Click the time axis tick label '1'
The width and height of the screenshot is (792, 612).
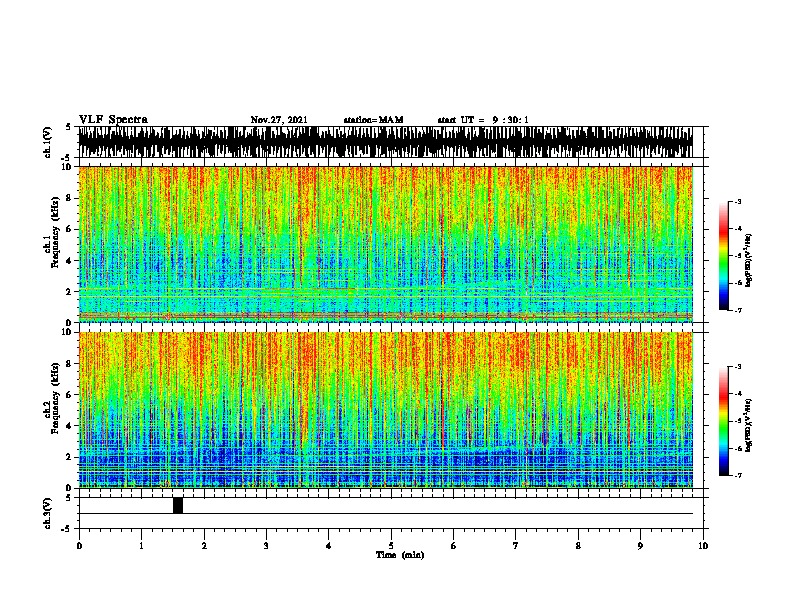tap(141, 546)
